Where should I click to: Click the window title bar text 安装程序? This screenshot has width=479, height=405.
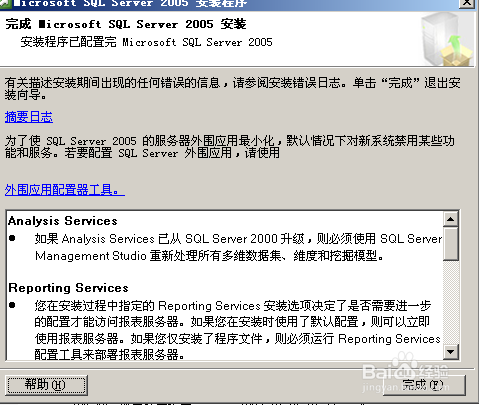[x=221, y=3]
